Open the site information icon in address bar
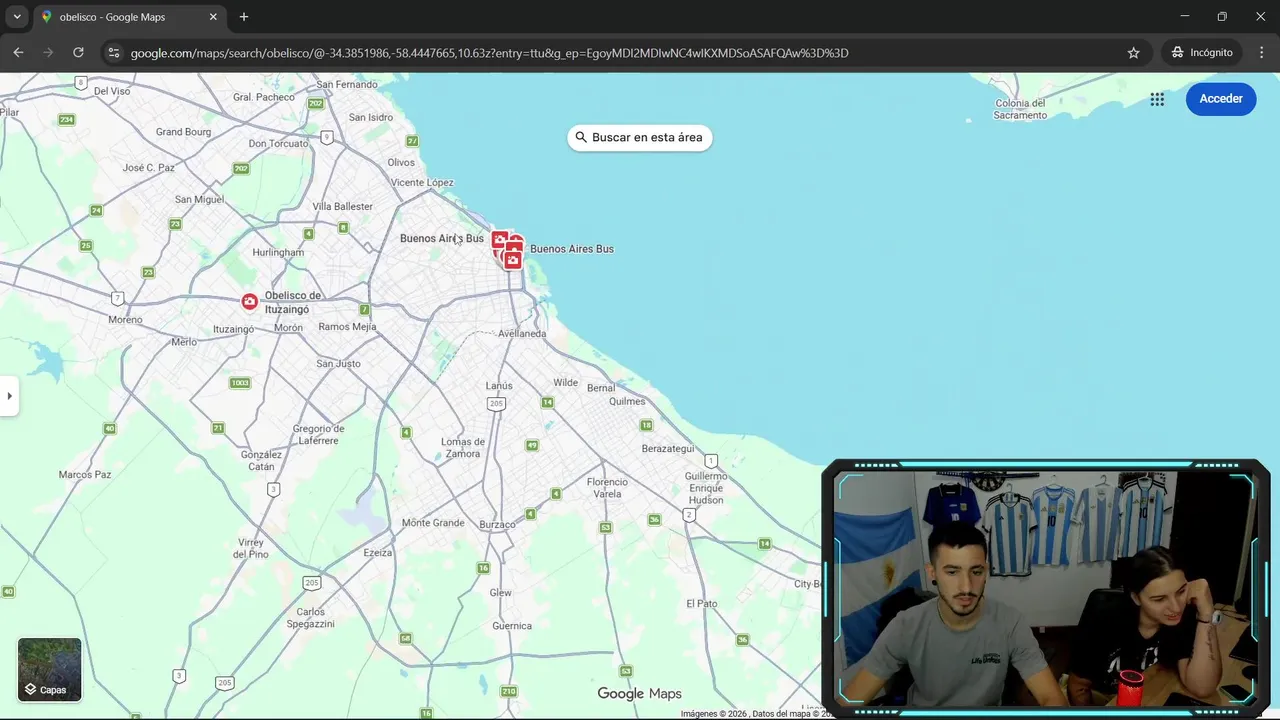The image size is (1280, 720). pyautogui.click(x=114, y=52)
